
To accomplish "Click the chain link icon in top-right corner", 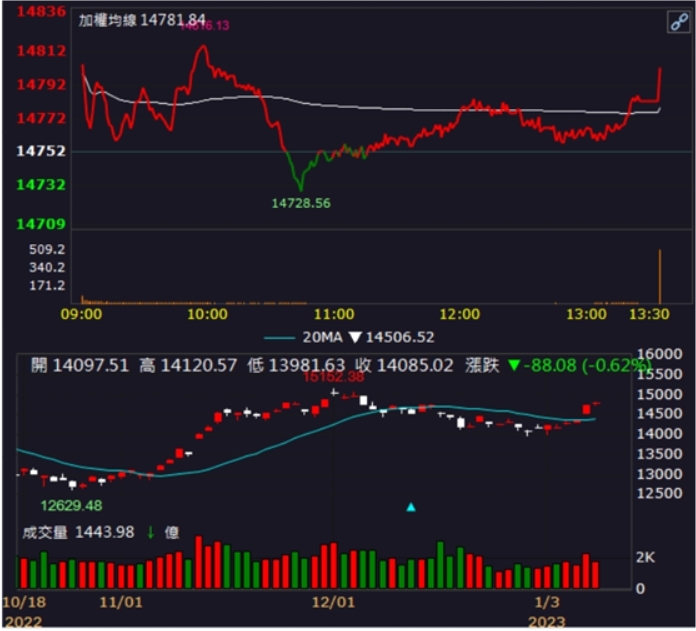I will click(x=678, y=24).
